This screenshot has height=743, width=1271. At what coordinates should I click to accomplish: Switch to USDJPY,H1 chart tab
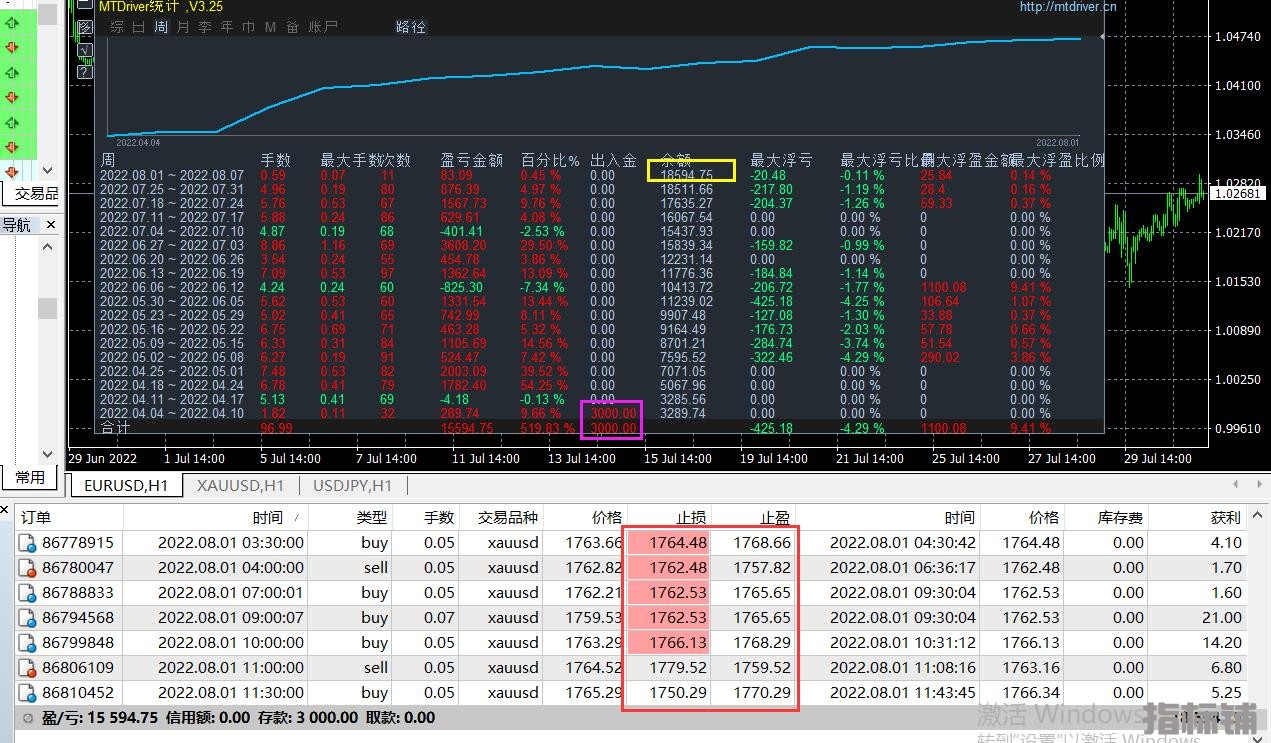352,485
